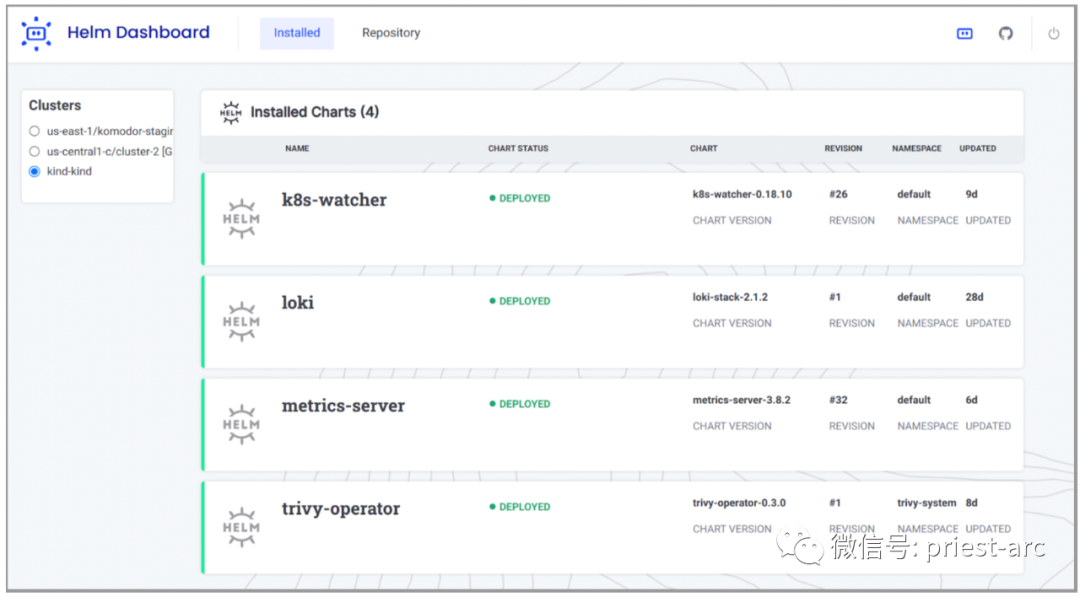Select the kind-kind cluster radio
Screen dimensions: 1080x597
(34, 171)
